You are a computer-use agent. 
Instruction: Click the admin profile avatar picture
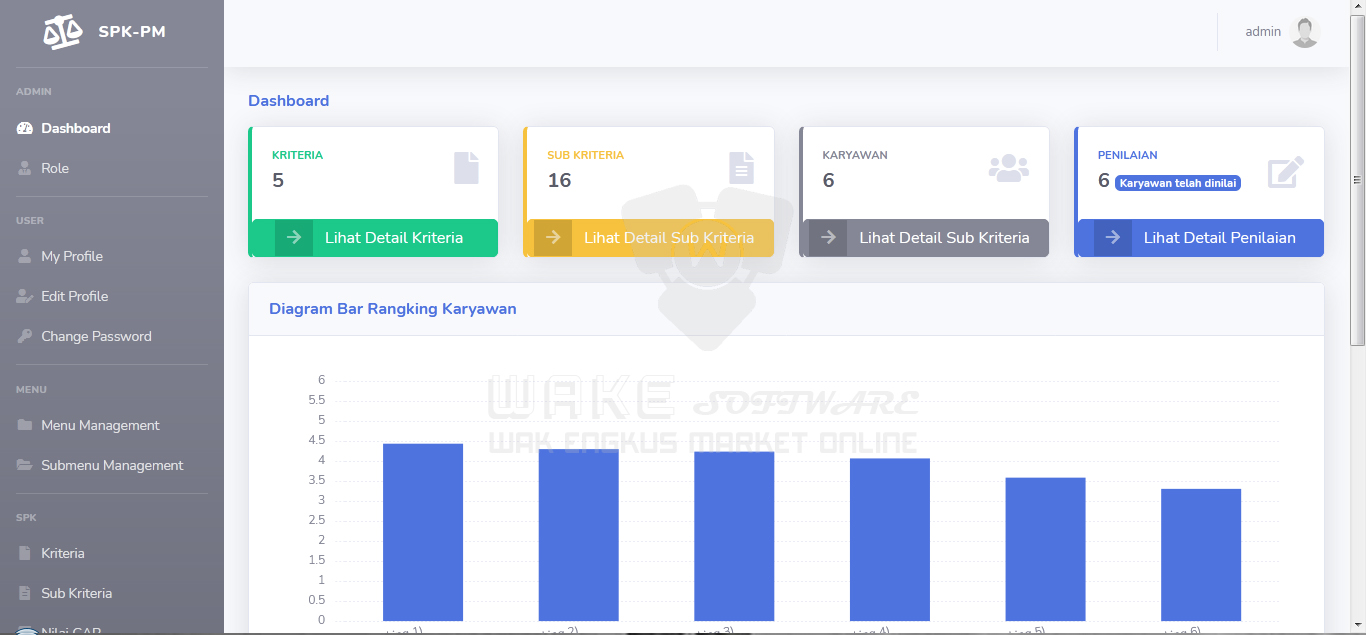tap(1304, 31)
